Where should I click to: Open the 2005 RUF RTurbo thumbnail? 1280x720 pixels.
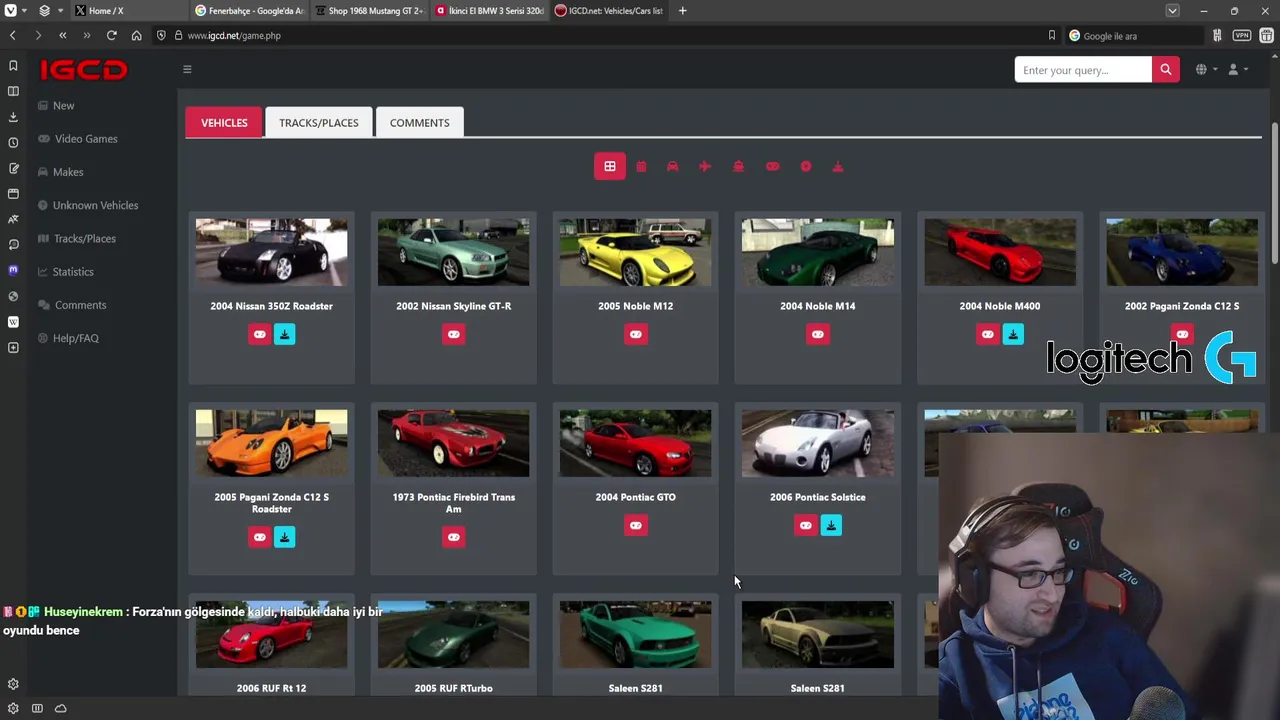coord(454,634)
